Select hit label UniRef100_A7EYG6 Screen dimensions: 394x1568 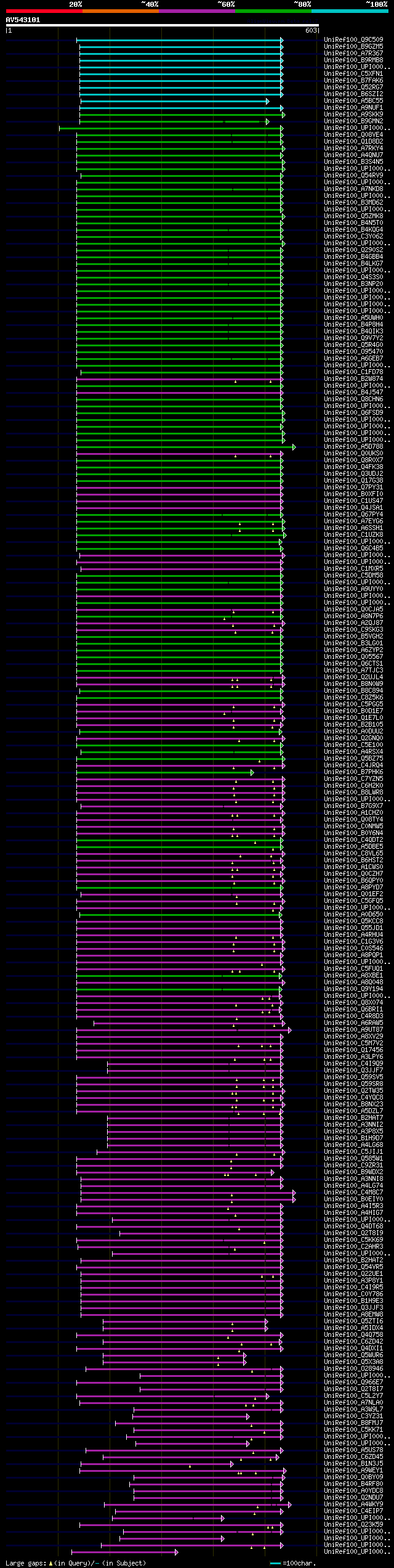(x=353, y=521)
